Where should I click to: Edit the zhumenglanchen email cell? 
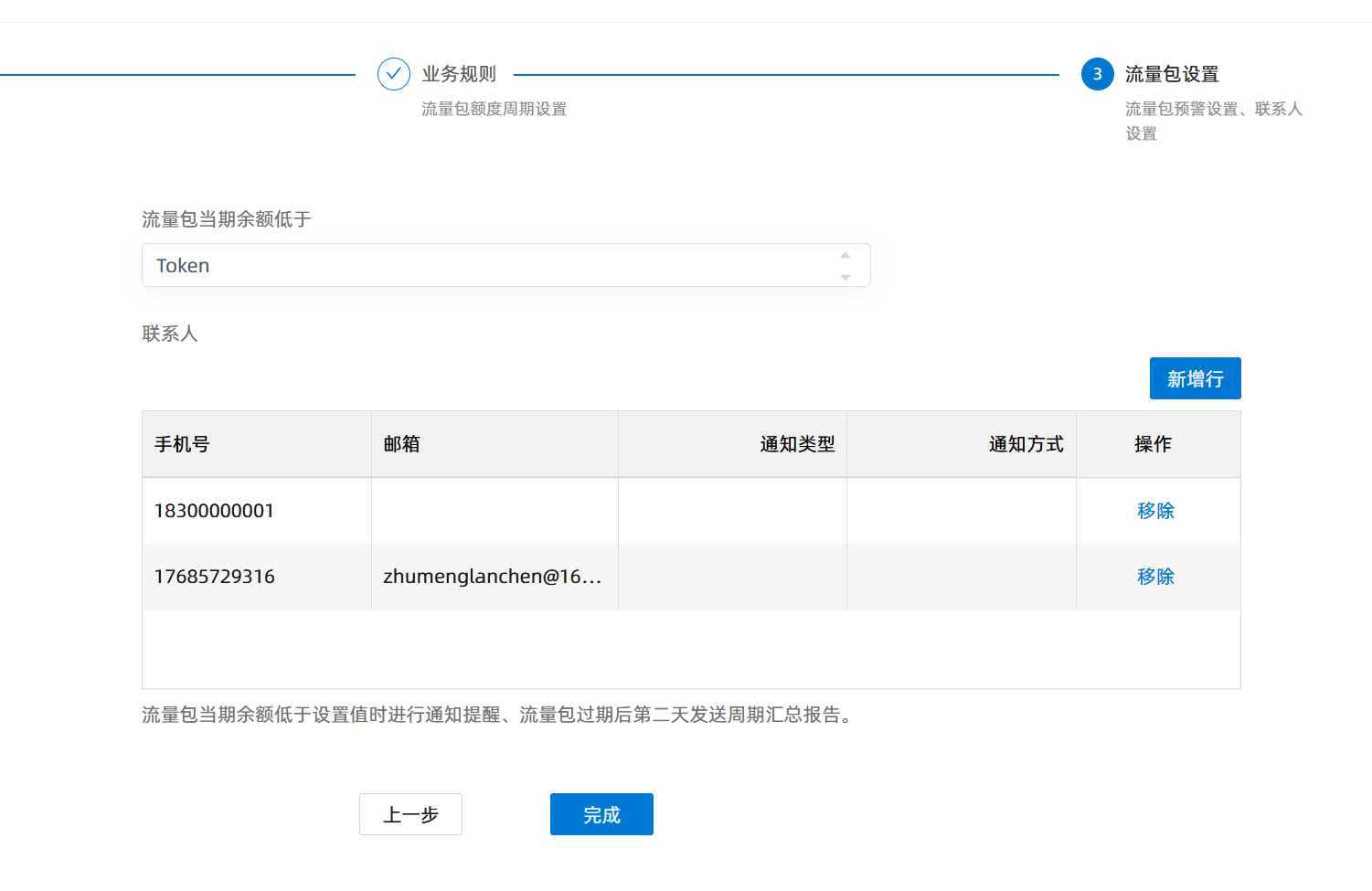coord(494,577)
